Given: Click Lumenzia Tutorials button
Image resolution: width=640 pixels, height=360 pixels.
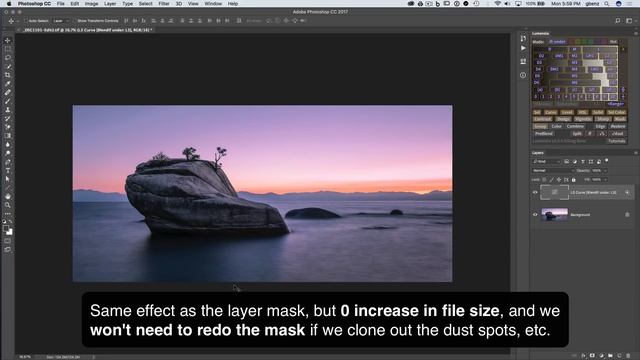Looking at the screenshot, I should [616, 141].
